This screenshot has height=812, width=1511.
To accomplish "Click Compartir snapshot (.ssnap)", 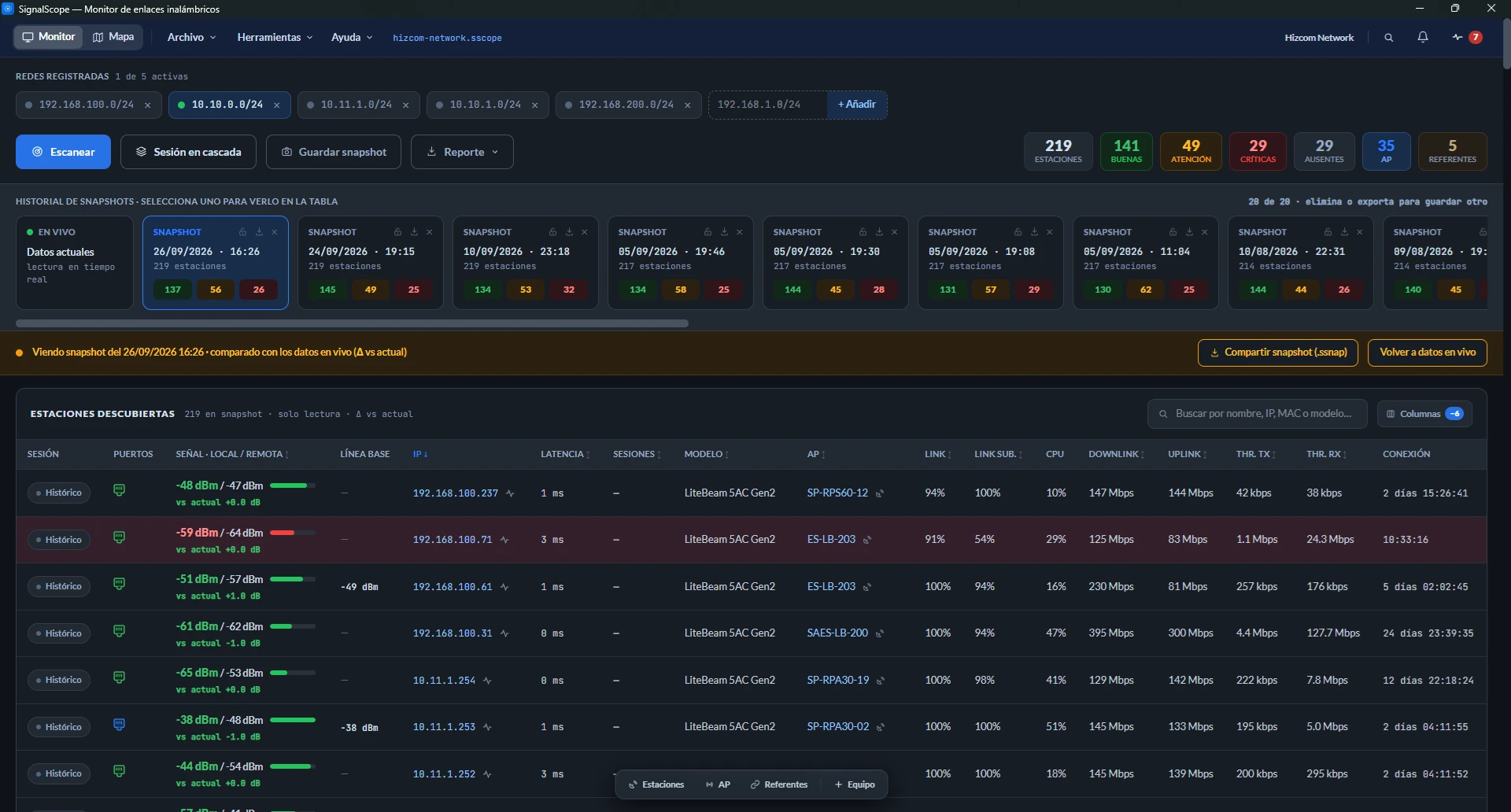I will click(x=1278, y=352).
